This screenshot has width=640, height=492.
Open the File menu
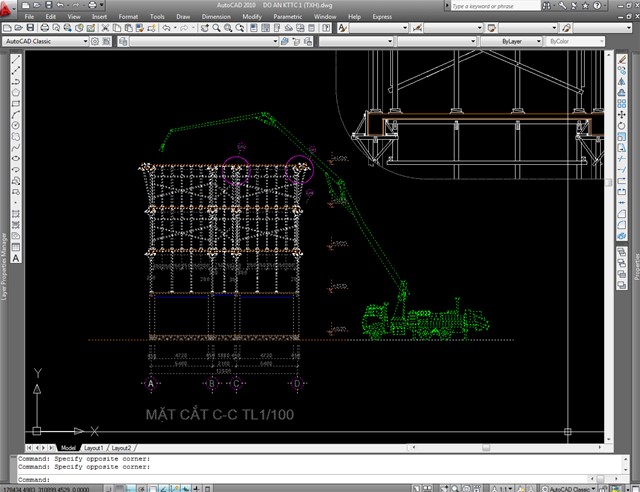[x=29, y=17]
